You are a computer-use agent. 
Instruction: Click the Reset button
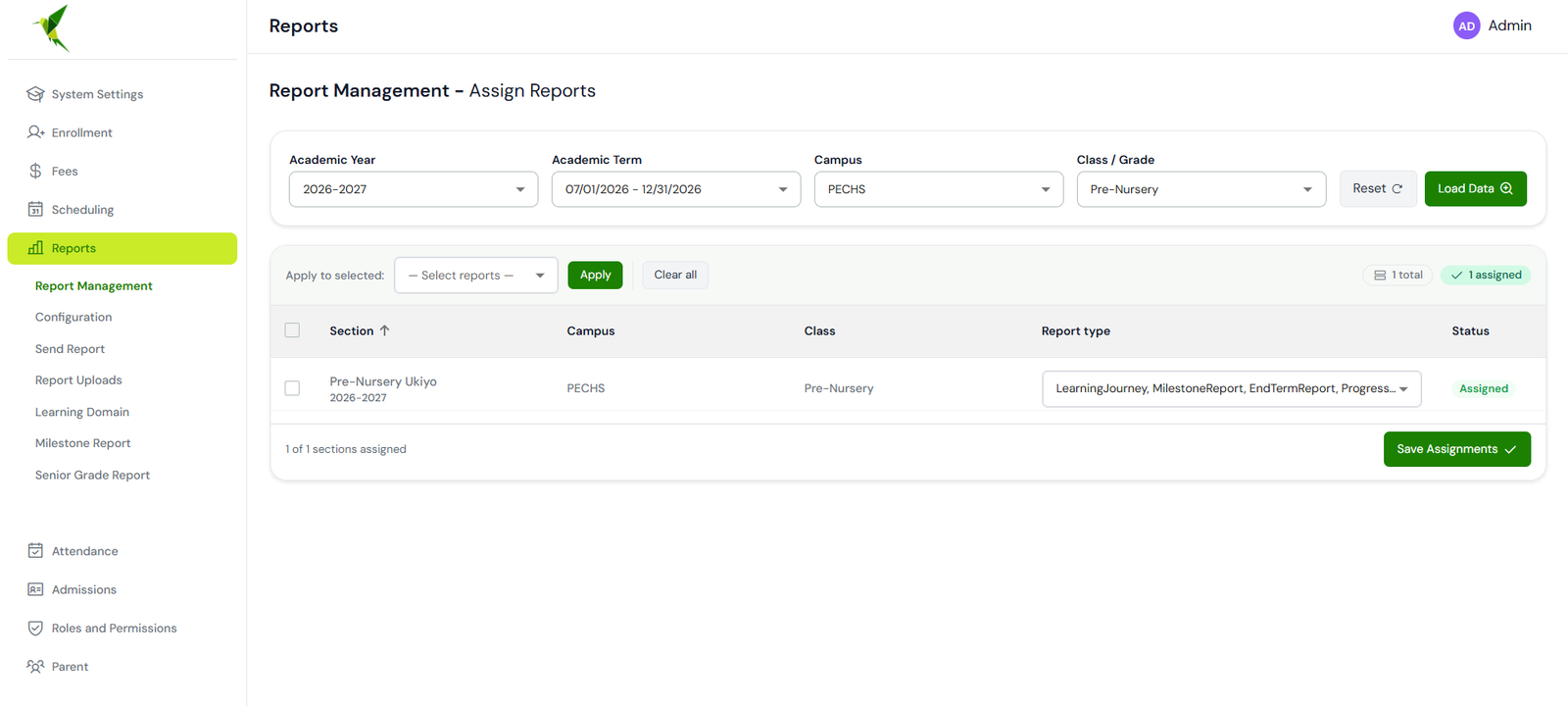click(1378, 188)
